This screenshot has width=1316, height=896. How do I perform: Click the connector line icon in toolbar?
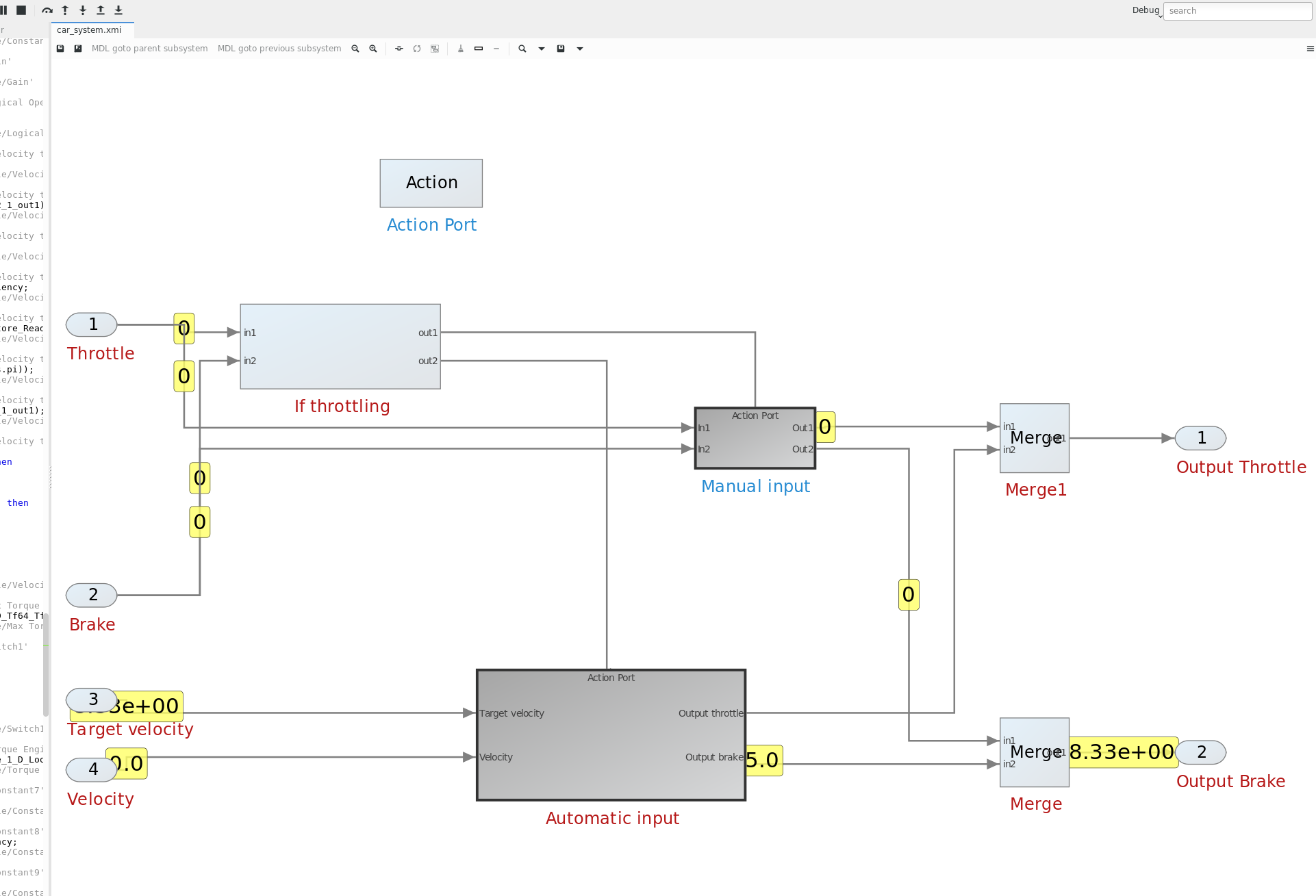tap(399, 49)
